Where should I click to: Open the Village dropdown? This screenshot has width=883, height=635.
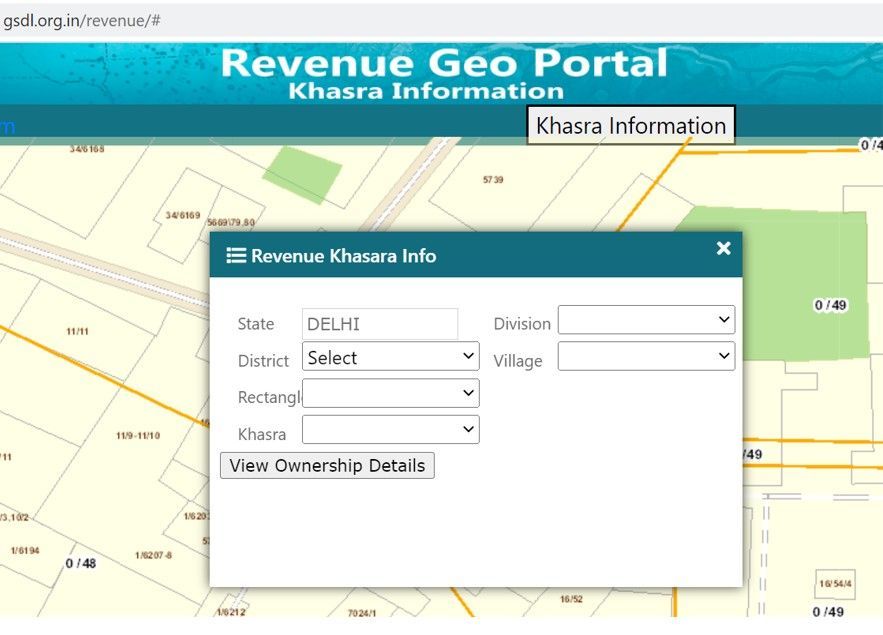[645, 355]
